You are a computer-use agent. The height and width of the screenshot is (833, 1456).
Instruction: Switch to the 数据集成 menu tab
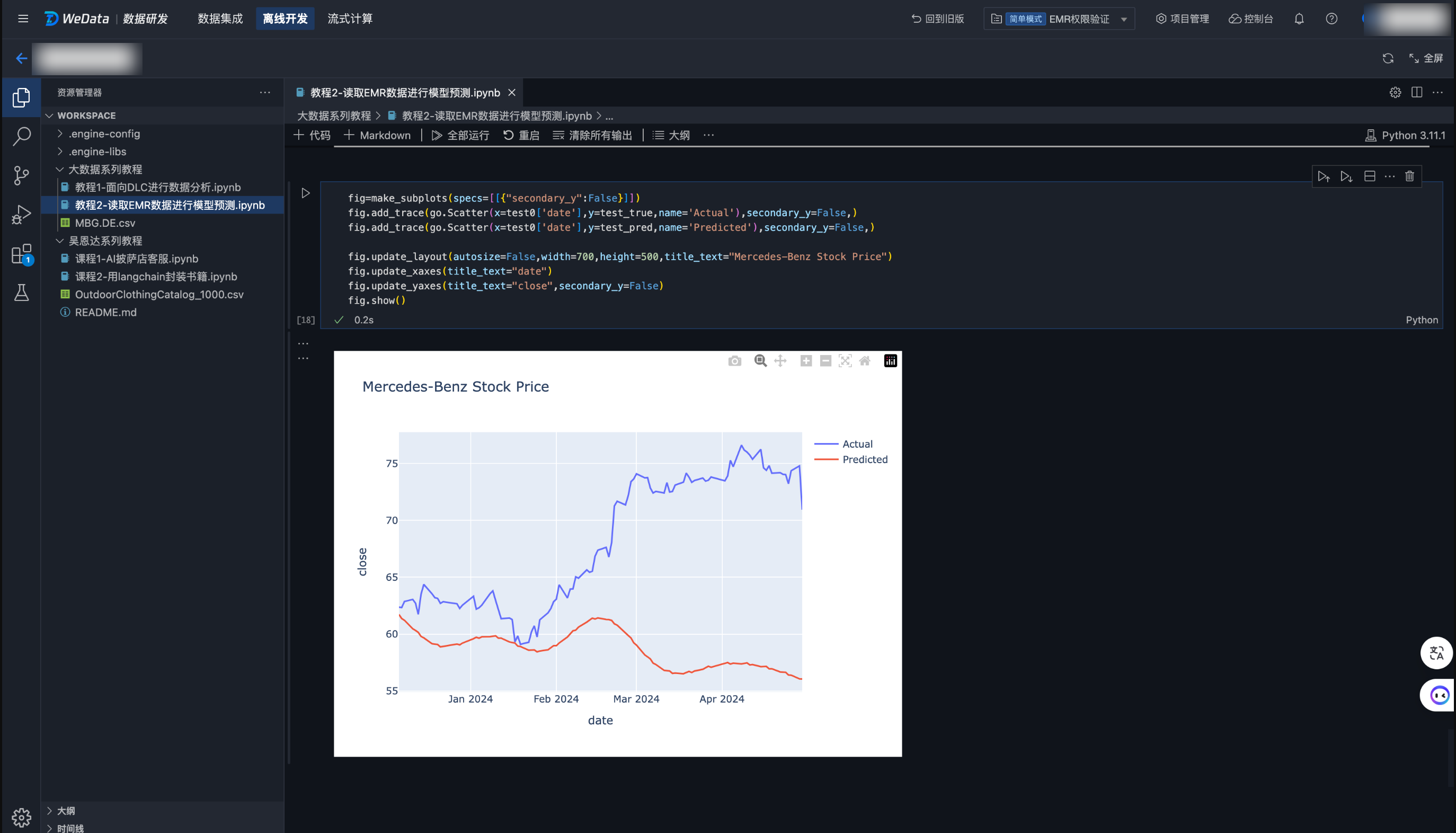click(x=220, y=19)
